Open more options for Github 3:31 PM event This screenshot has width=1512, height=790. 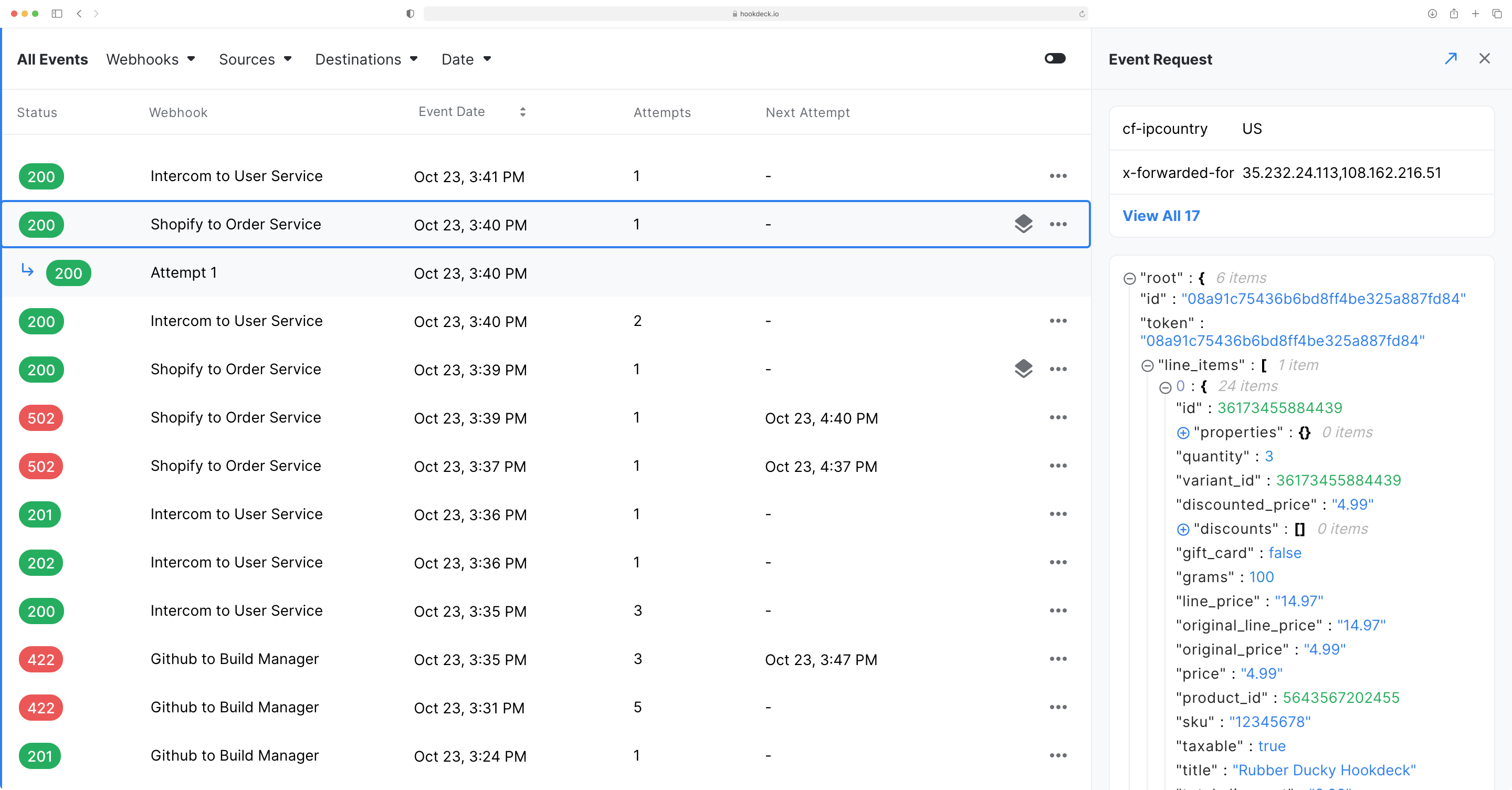1058,707
